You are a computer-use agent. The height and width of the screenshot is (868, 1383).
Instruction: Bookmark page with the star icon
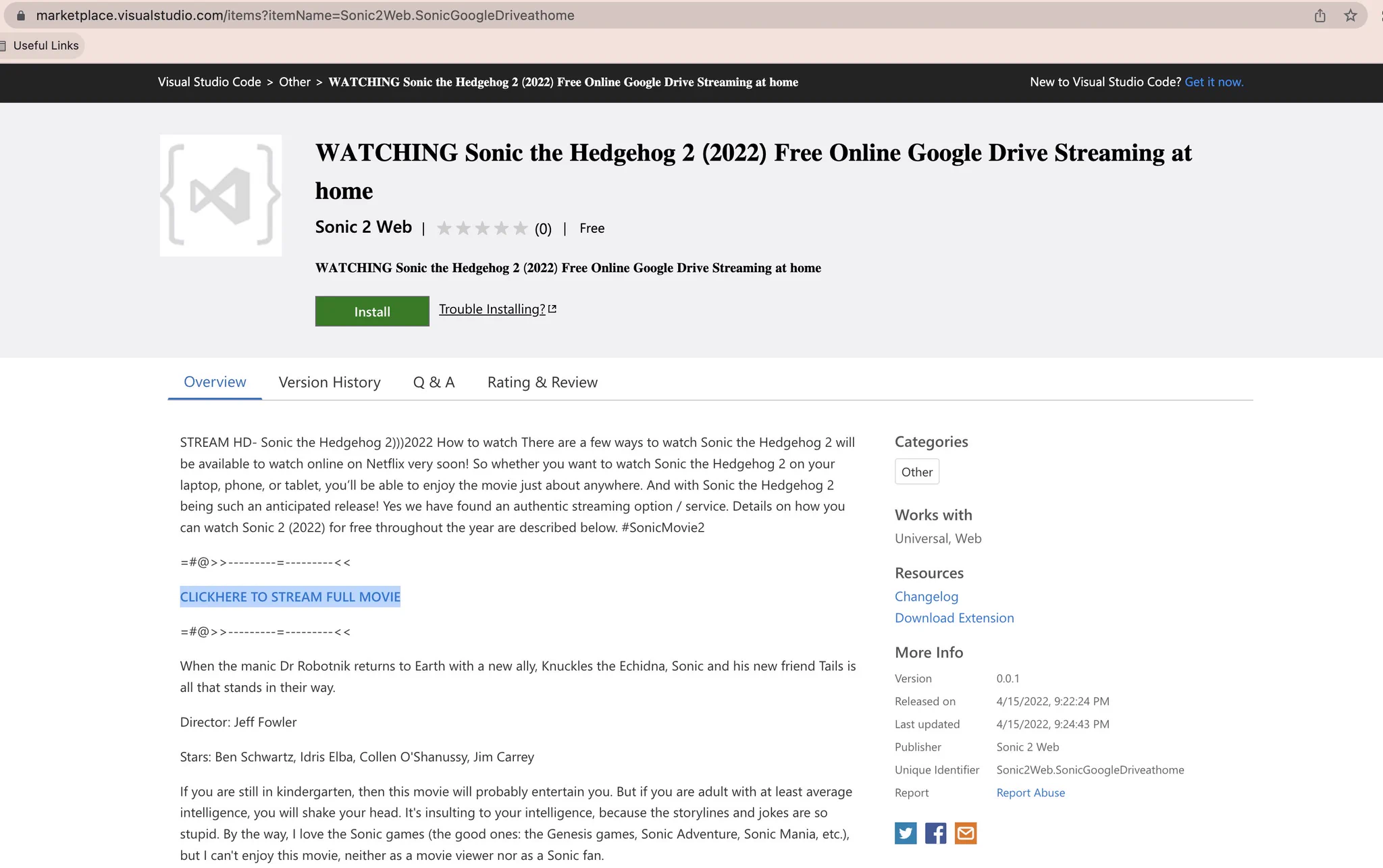(1350, 16)
